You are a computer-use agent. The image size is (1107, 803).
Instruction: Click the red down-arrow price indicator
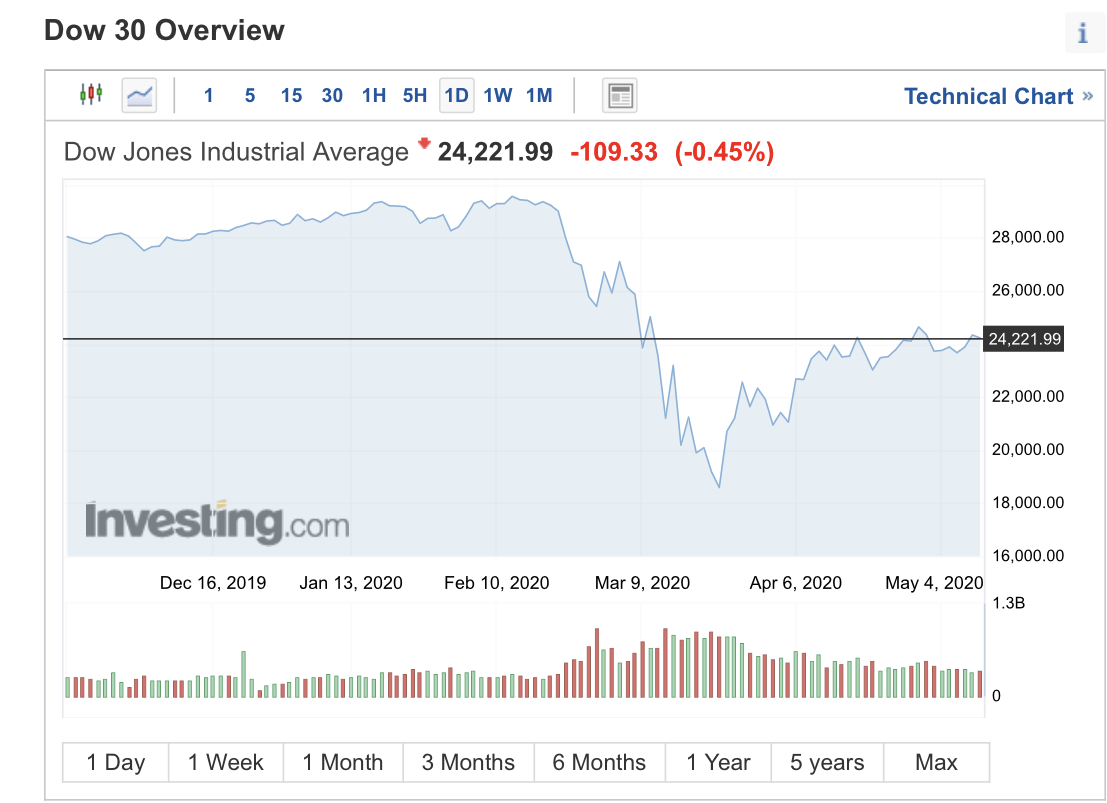pos(424,145)
